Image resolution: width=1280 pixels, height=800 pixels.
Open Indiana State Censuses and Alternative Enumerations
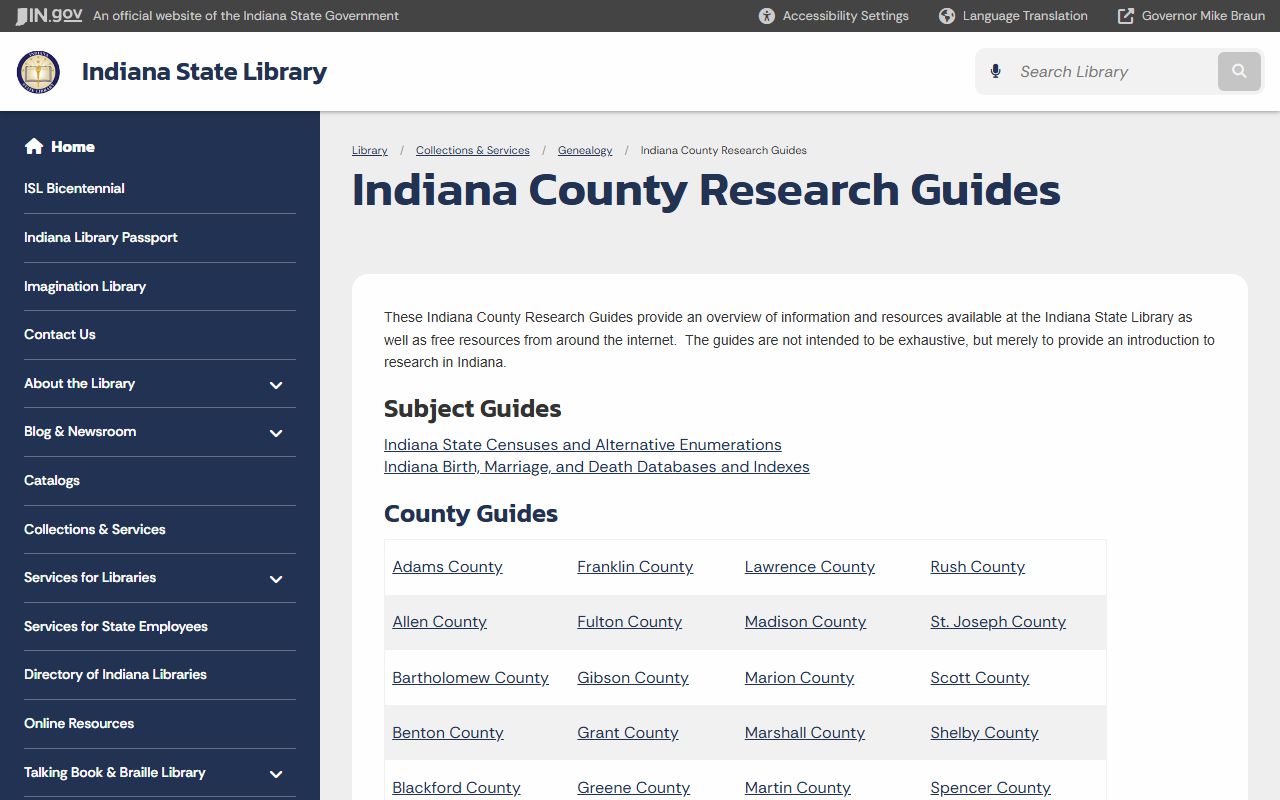[583, 445]
